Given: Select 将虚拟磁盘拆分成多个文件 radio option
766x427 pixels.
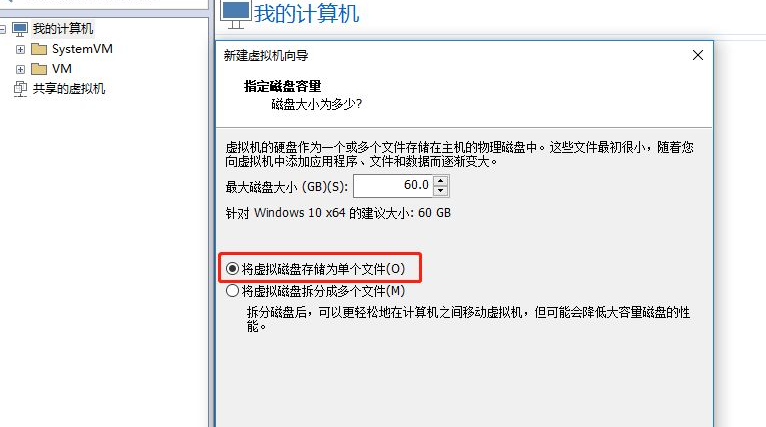Looking at the screenshot, I should click(232, 291).
